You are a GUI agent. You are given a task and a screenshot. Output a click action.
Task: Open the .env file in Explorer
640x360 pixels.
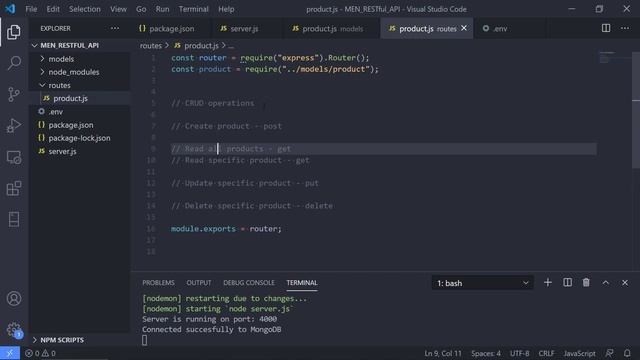click(80, 111)
